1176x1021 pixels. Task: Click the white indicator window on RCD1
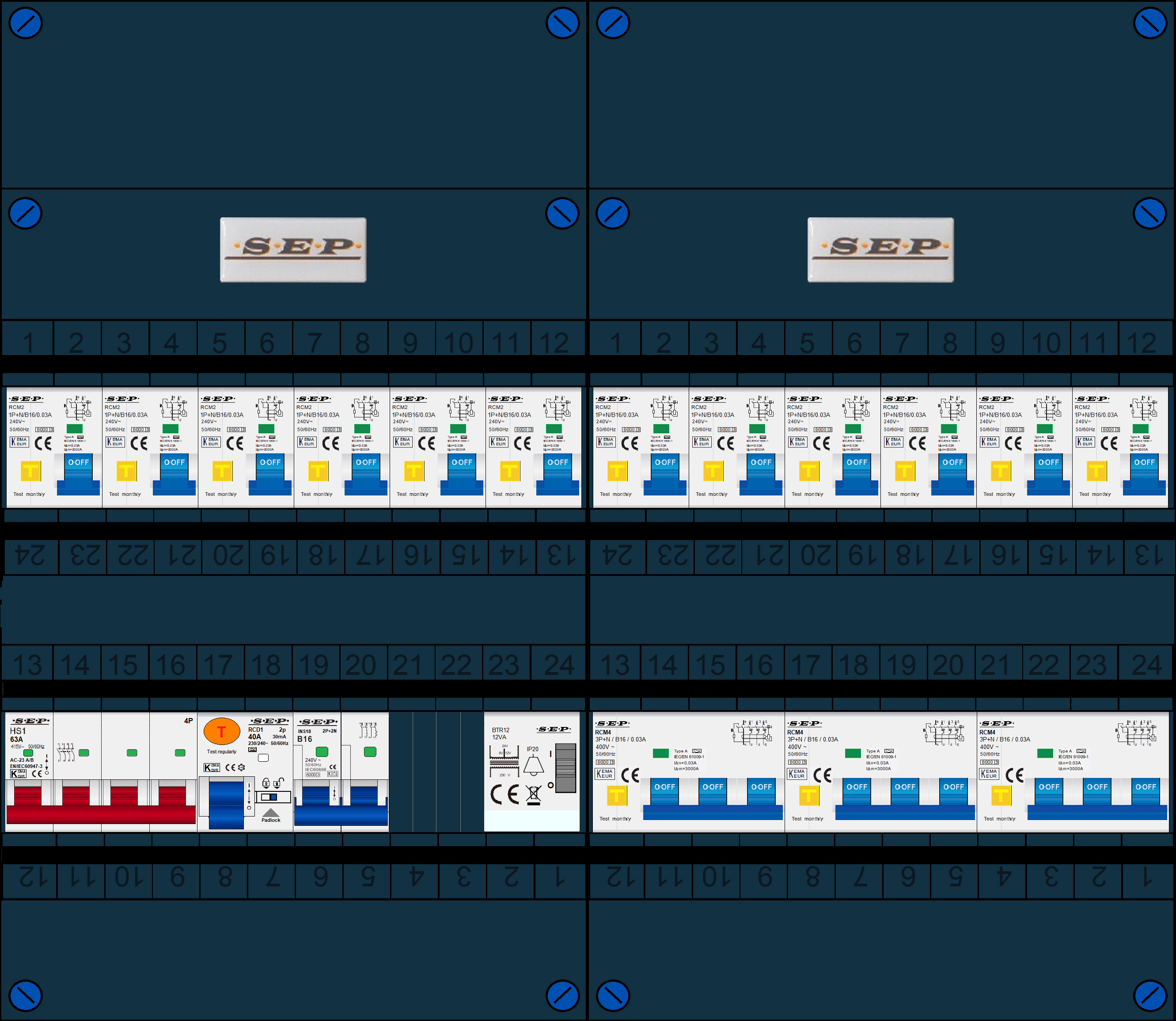pos(263,758)
